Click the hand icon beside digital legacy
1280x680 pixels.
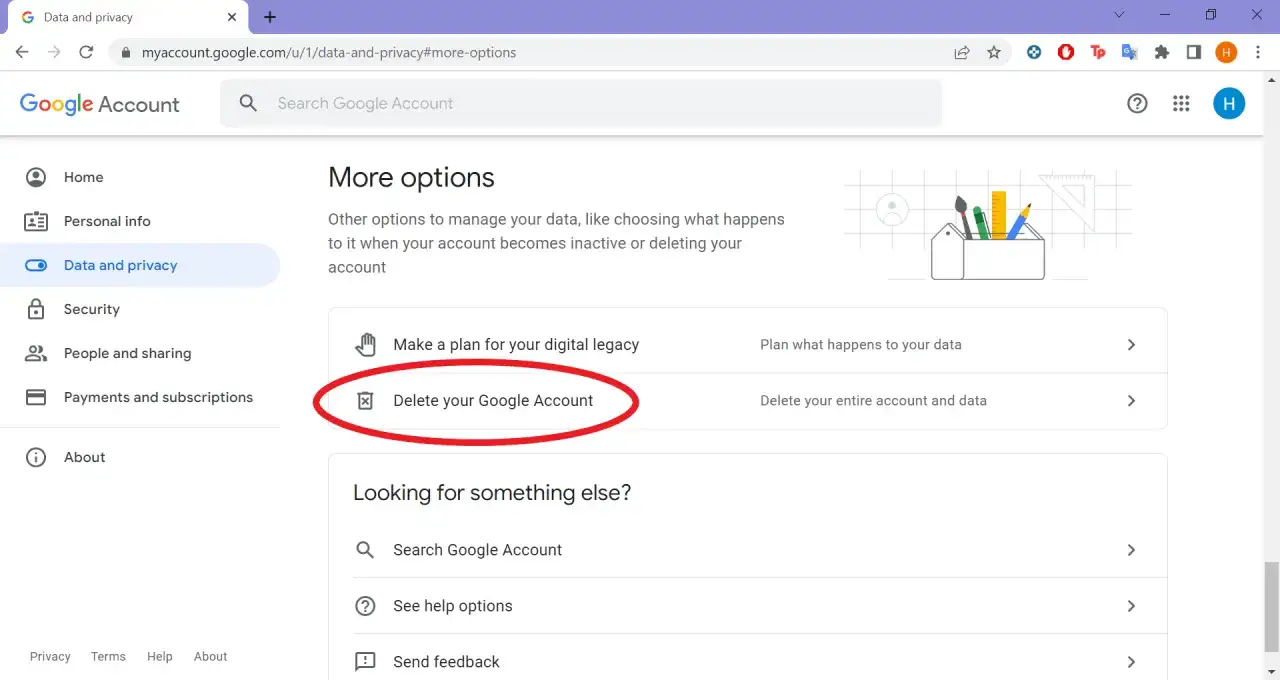(x=366, y=344)
